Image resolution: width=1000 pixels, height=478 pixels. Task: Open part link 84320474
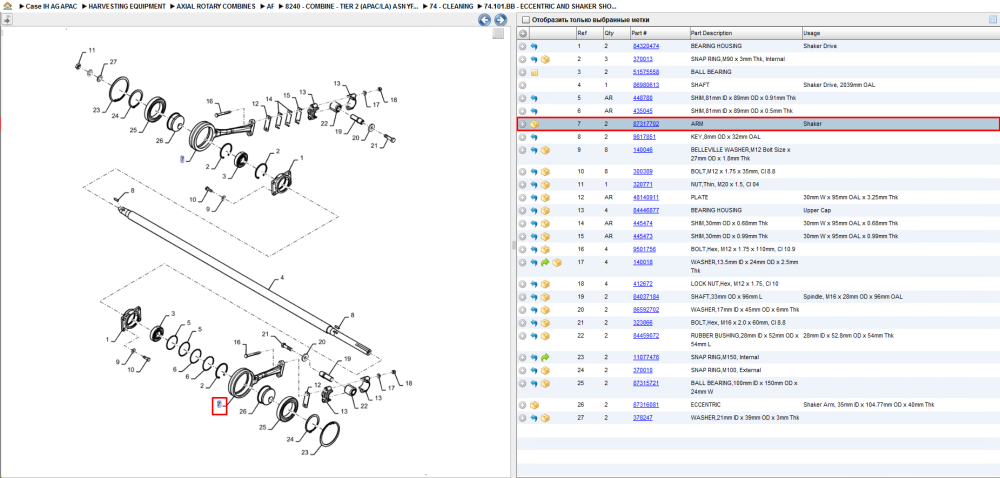pos(645,47)
